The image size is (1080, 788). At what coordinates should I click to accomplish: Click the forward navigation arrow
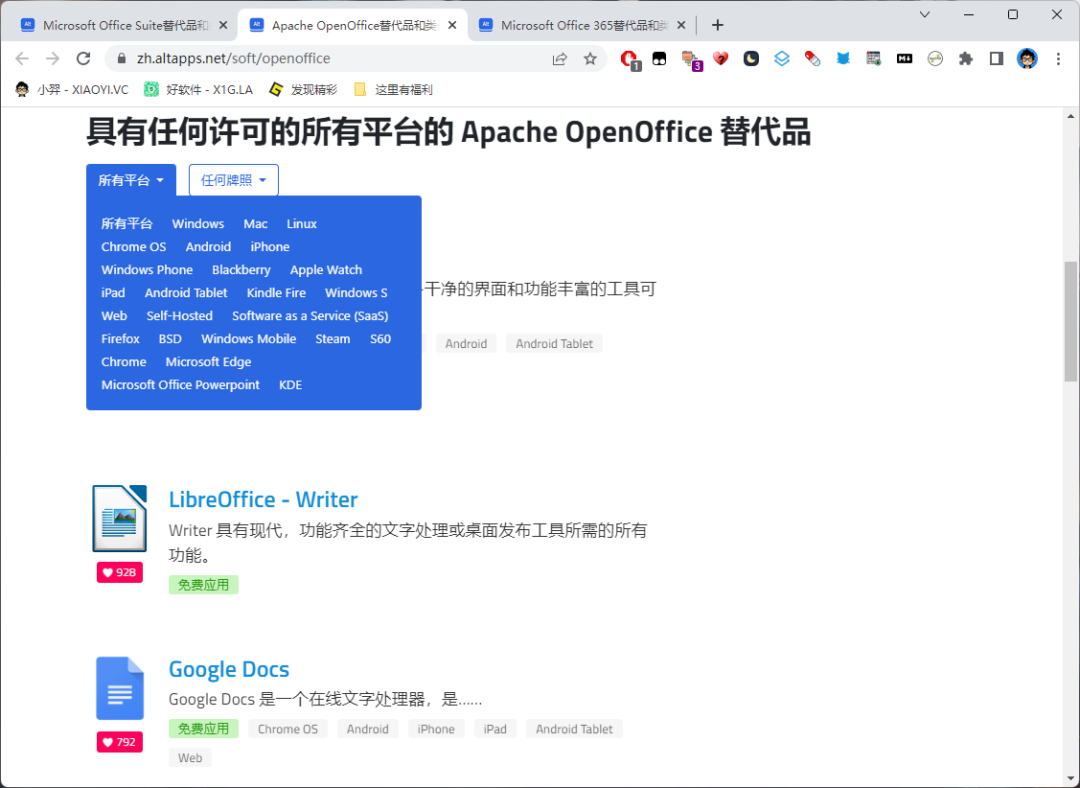pyautogui.click(x=52, y=59)
